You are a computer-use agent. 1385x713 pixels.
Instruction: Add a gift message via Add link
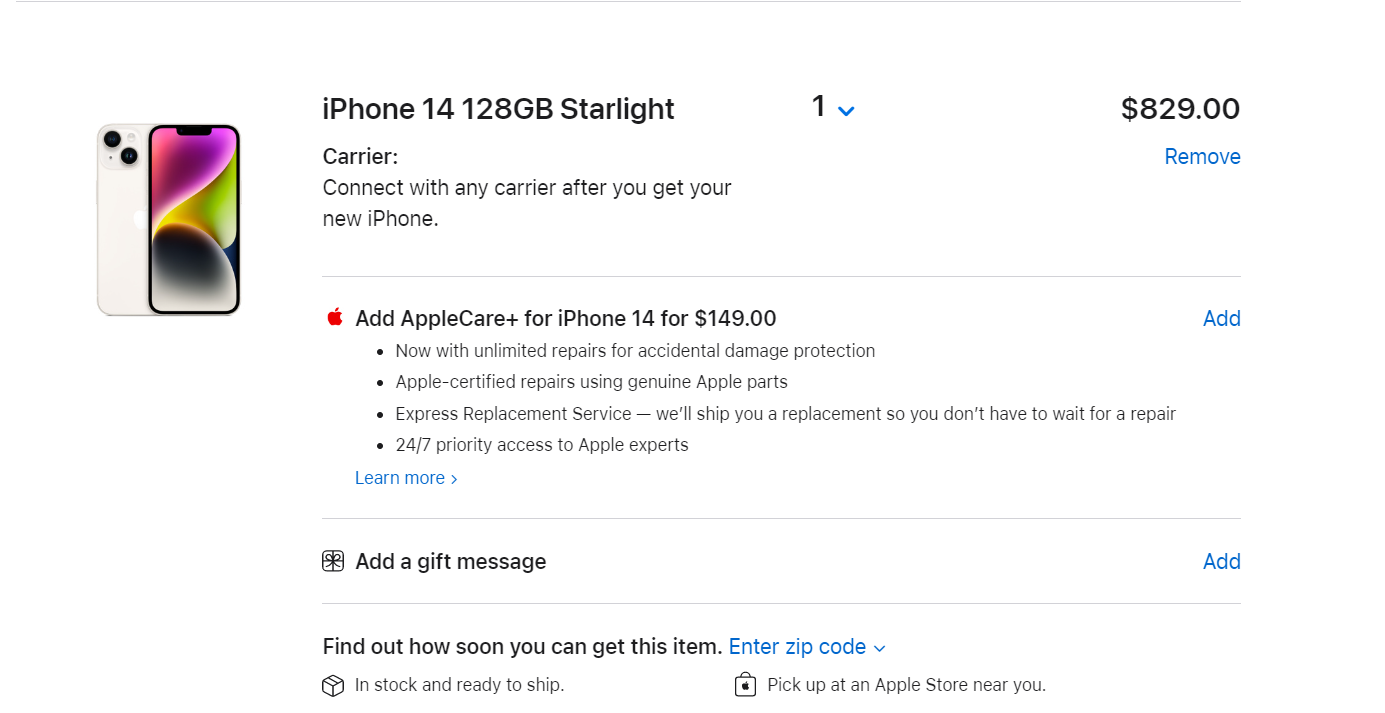click(x=1221, y=561)
